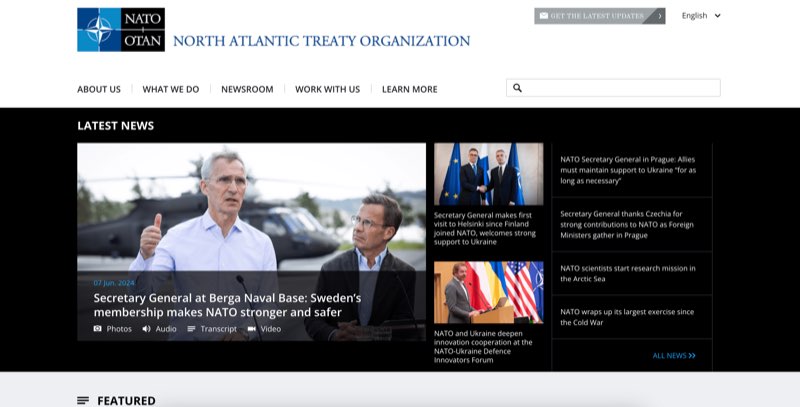This screenshot has height=407, width=800.
Task: Open the Czechia contributions article
Action: coord(627,224)
